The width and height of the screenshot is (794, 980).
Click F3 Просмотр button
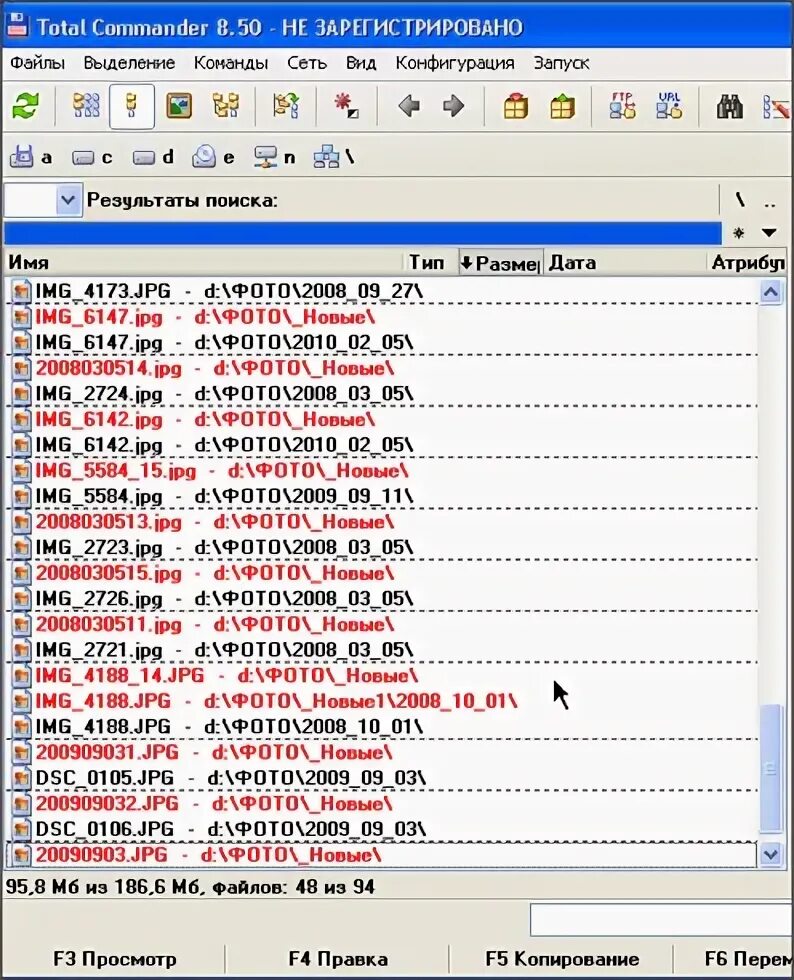tap(114, 959)
